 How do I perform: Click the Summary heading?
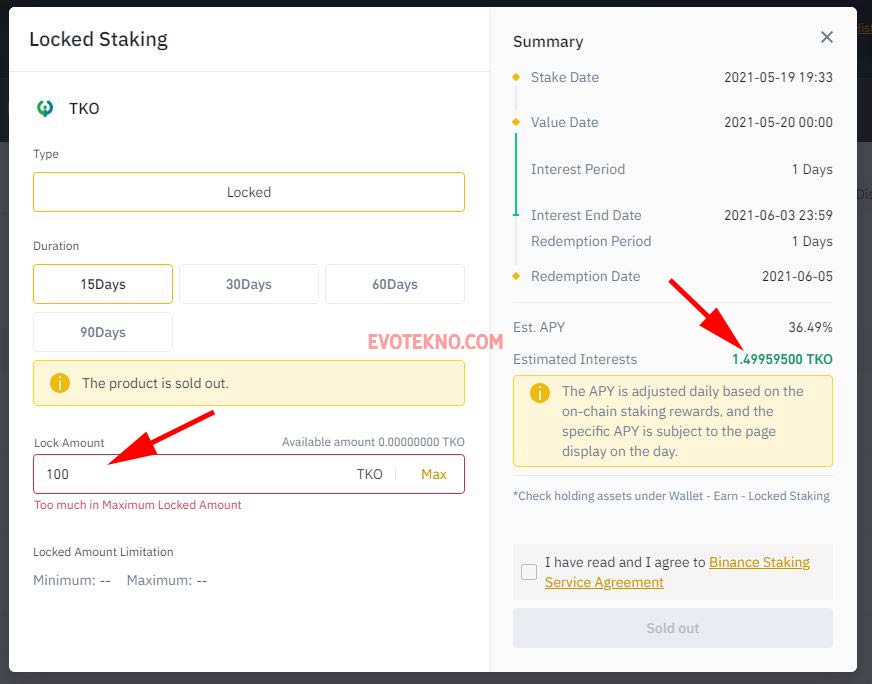[548, 42]
